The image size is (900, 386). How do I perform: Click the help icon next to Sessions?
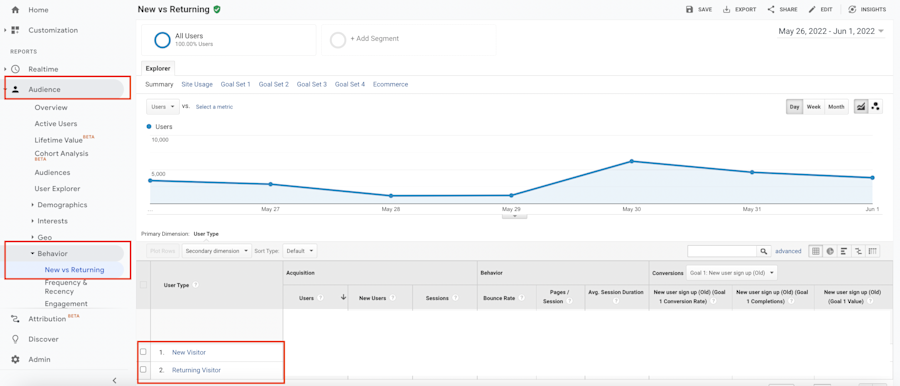pos(455,298)
